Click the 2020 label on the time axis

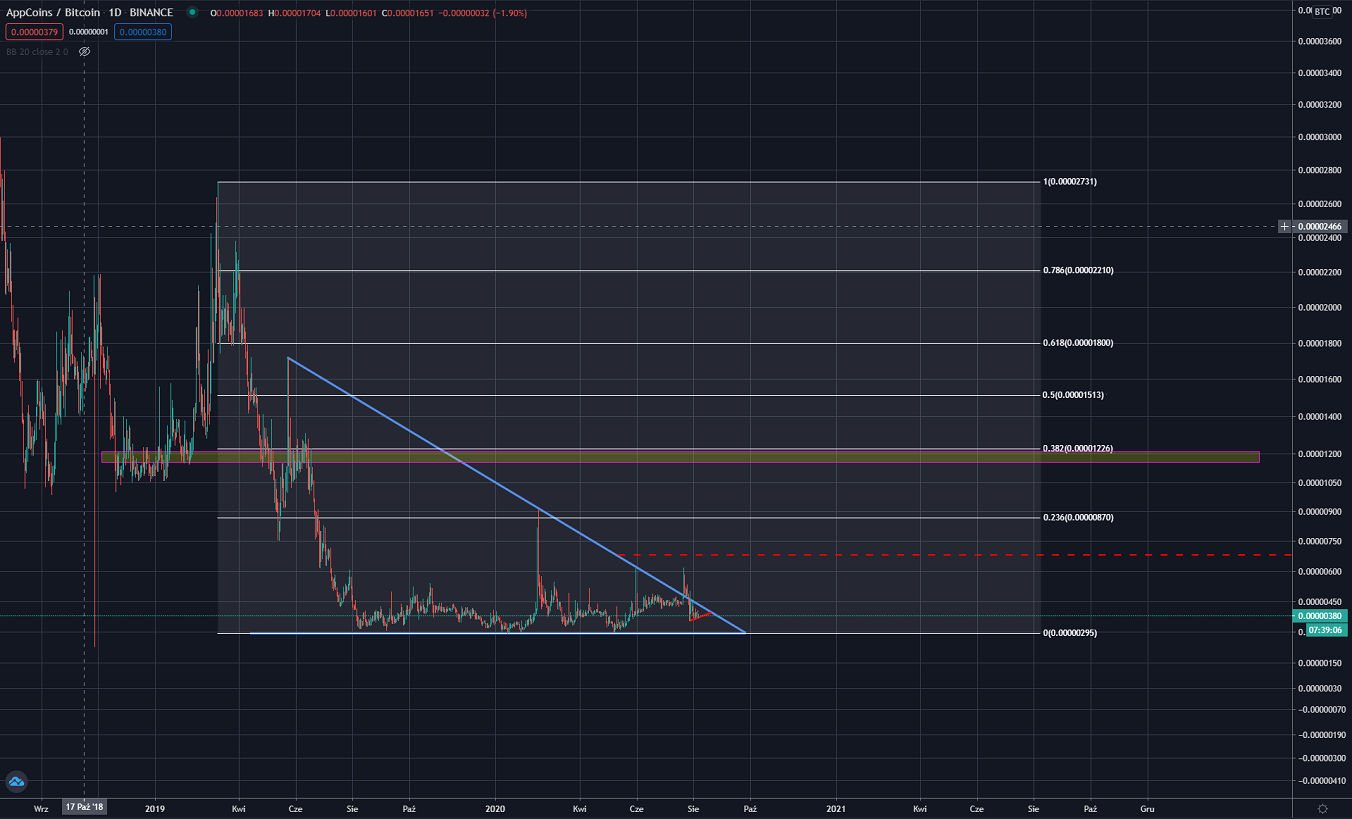[x=496, y=807]
